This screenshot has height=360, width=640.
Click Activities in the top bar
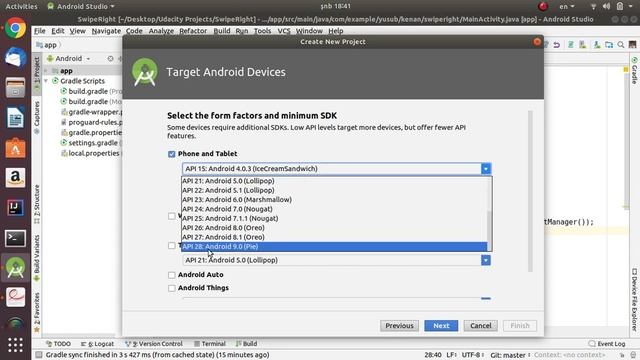click(x=21, y=6)
